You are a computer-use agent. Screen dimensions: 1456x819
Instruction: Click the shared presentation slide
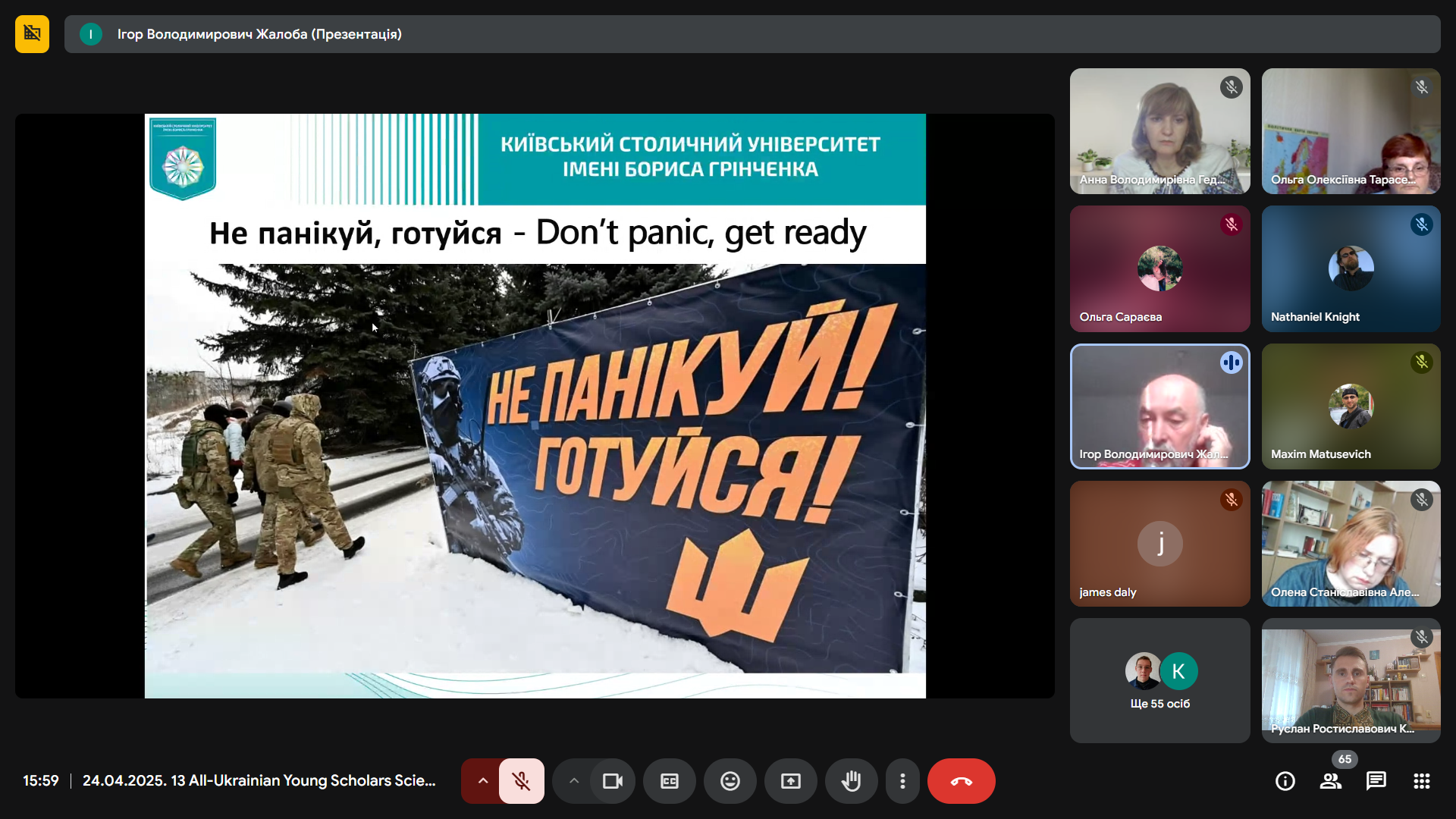[x=535, y=406]
